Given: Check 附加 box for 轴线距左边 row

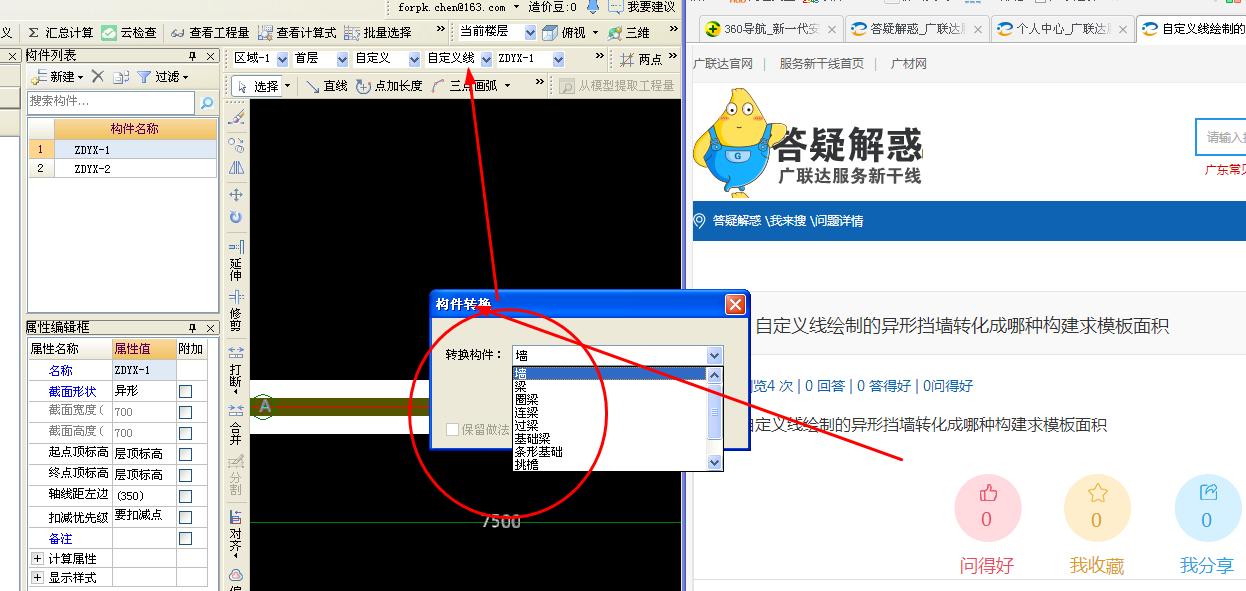Looking at the screenshot, I should pos(185,496).
